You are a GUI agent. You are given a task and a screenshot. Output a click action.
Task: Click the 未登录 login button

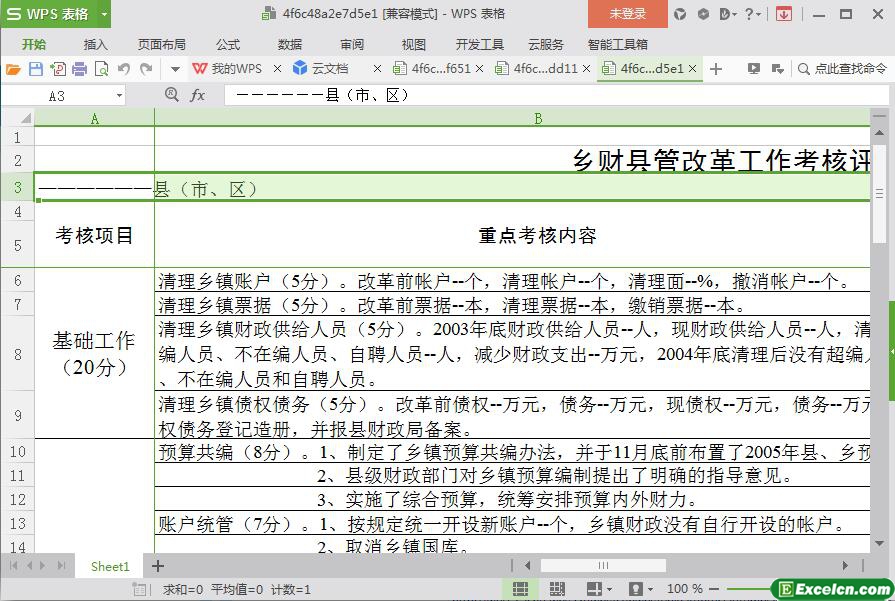[627, 14]
